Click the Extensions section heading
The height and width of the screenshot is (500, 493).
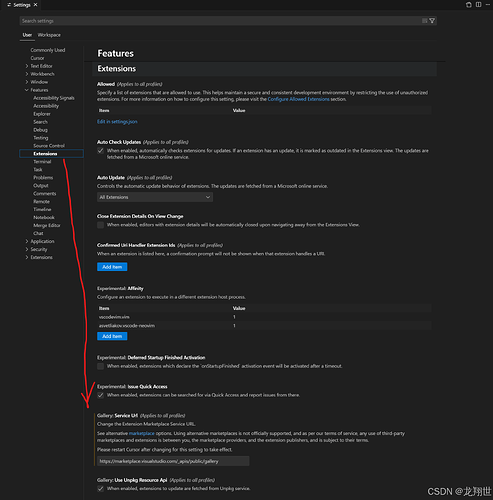[117, 69]
